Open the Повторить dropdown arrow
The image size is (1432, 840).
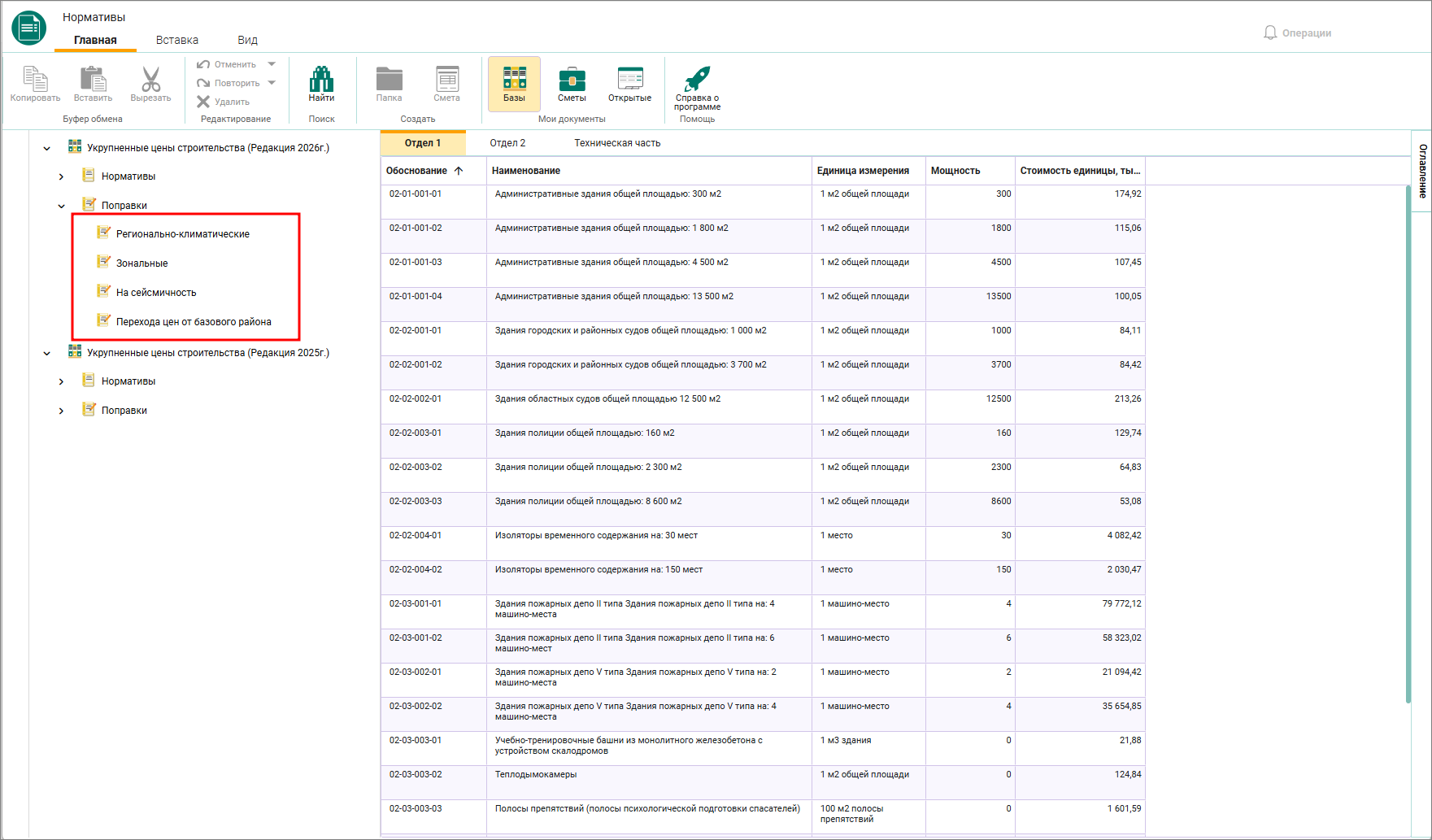point(272,83)
